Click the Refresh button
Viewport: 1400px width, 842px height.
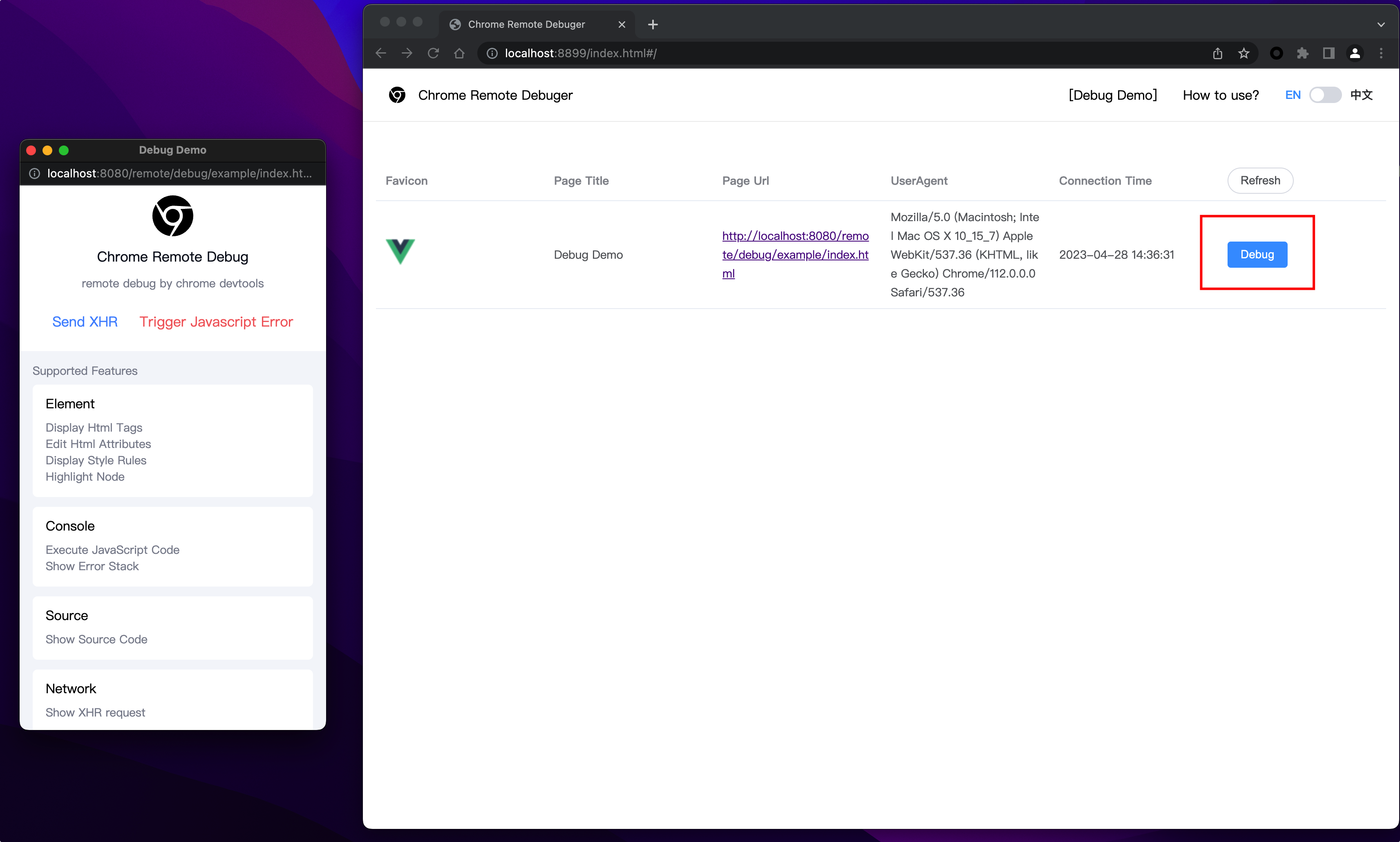(x=1259, y=180)
